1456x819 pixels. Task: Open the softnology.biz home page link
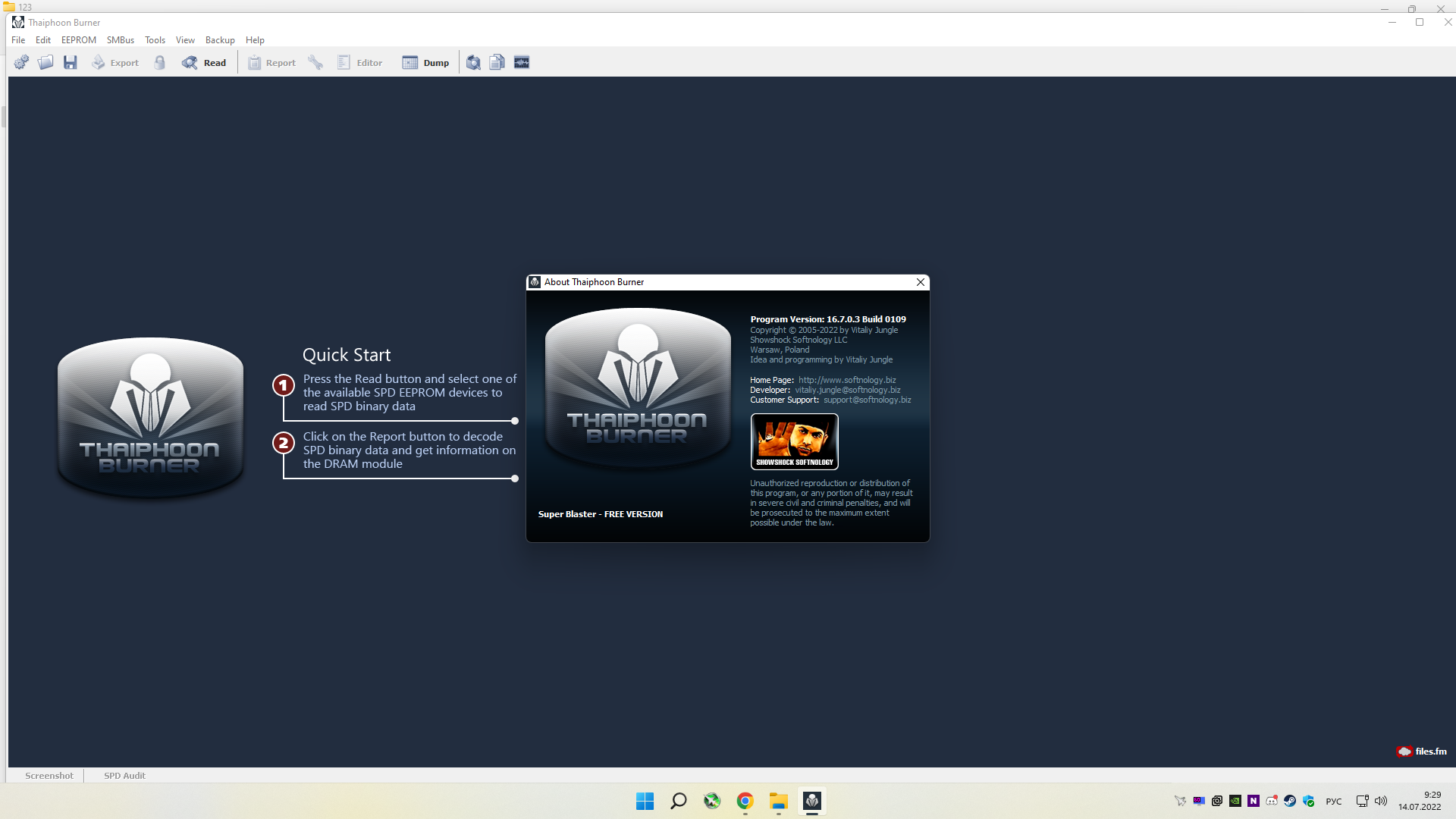point(847,380)
